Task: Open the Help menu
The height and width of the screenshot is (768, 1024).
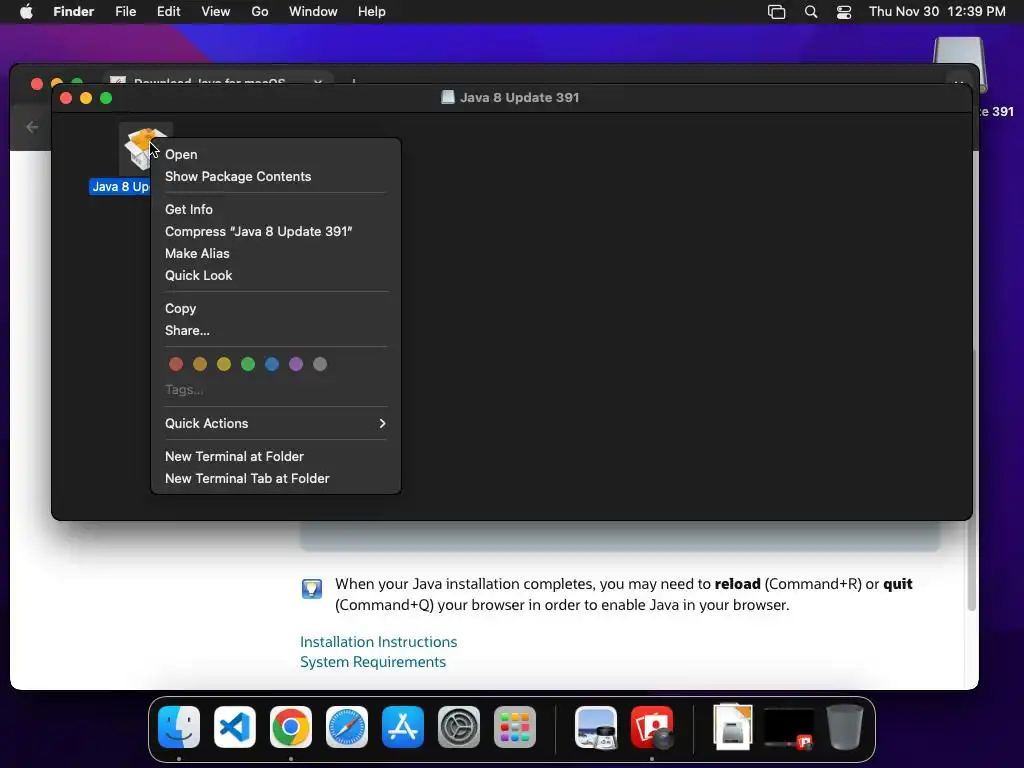Action: pos(372,12)
